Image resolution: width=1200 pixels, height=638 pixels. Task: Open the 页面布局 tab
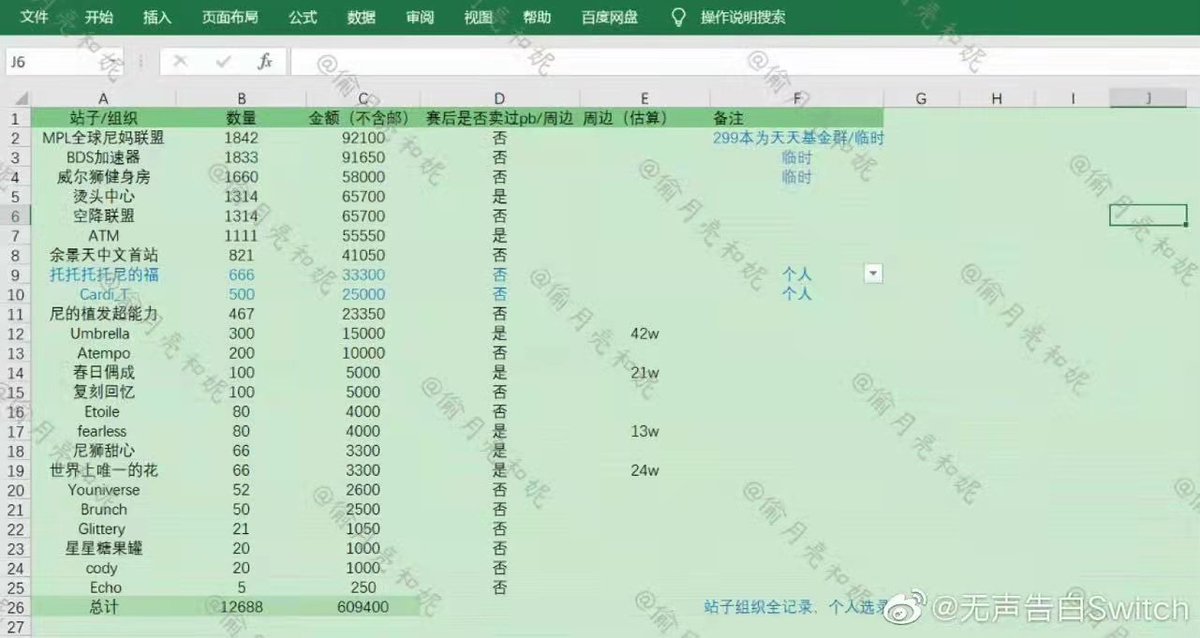[230, 17]
